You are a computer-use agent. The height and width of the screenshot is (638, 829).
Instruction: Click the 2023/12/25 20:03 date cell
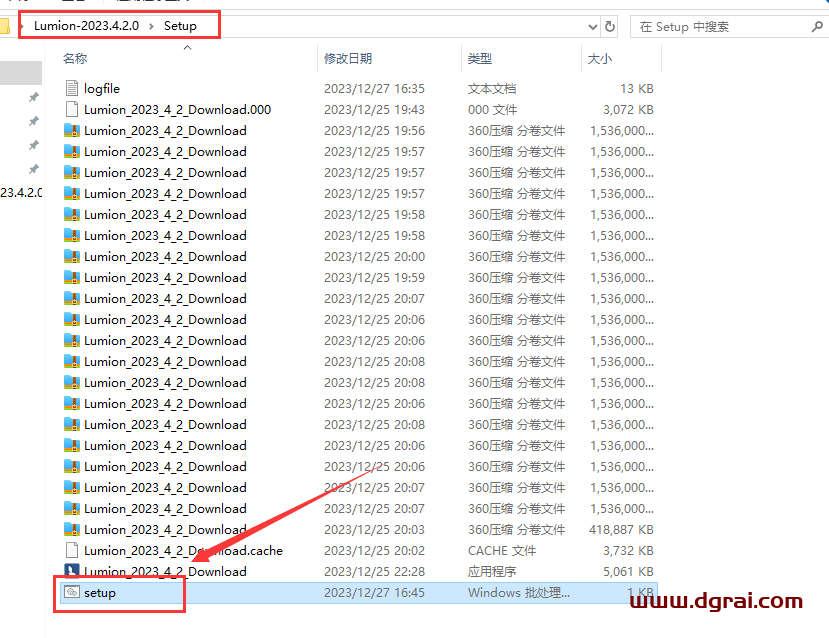(374, 529)
